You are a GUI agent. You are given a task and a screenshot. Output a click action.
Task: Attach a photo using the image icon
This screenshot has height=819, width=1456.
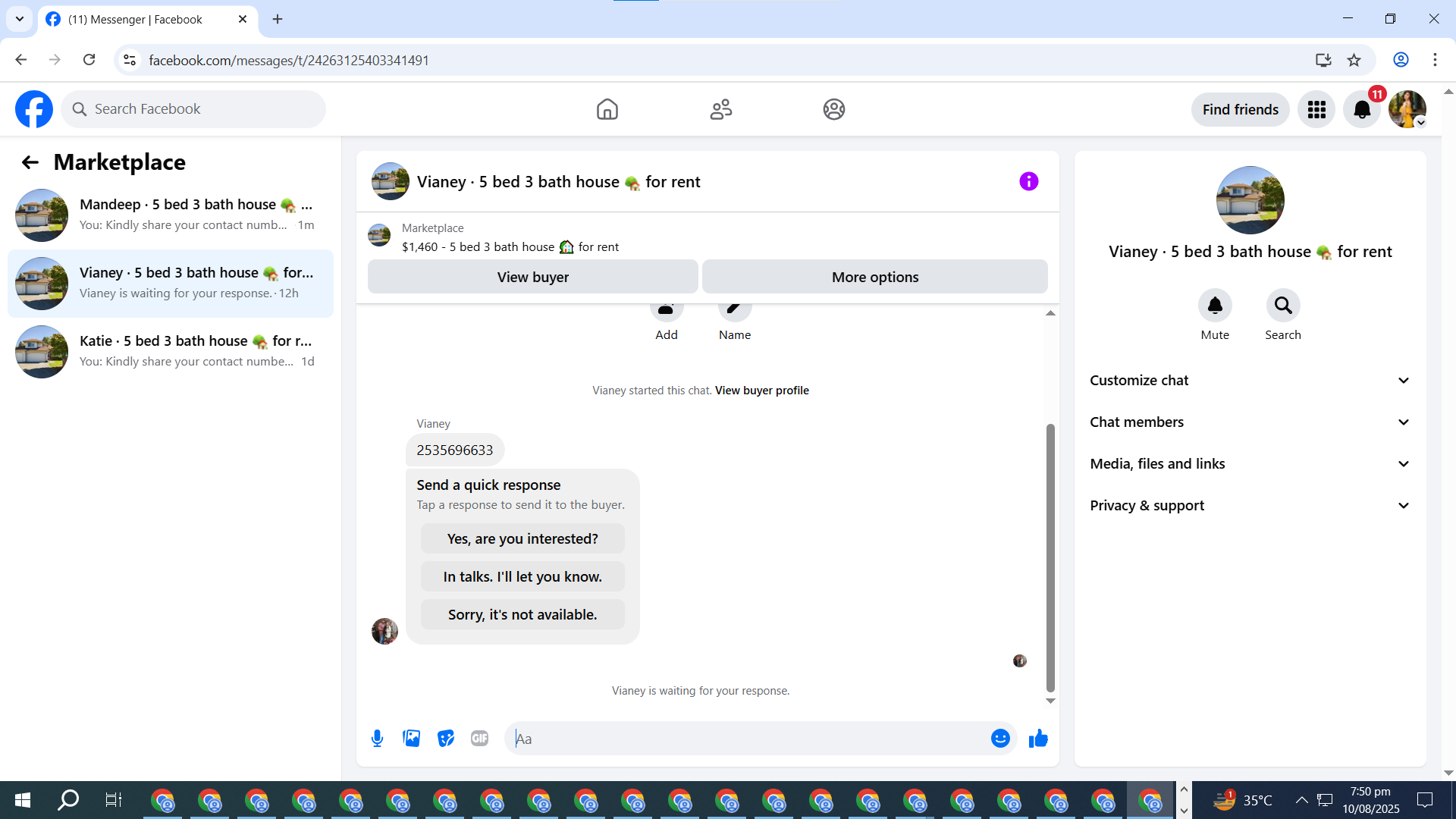click(411, 738)
